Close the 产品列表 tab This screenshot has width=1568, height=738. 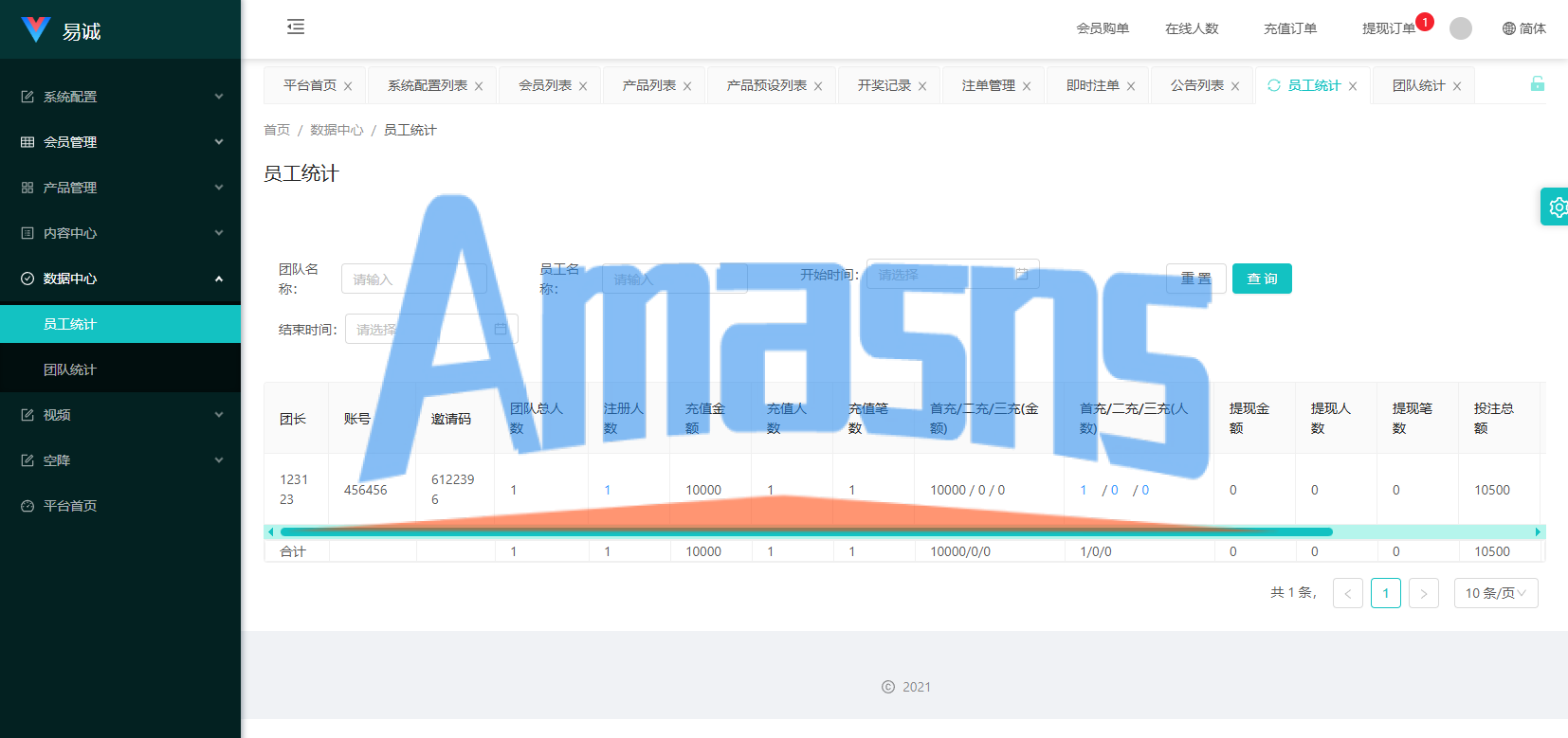click(x=687, y=86)
